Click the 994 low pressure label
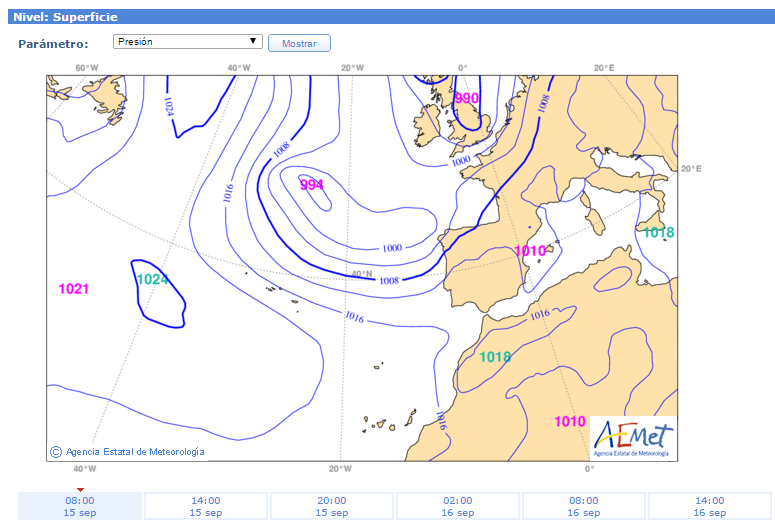The image size is (775, 520). [x=312, y=185]
